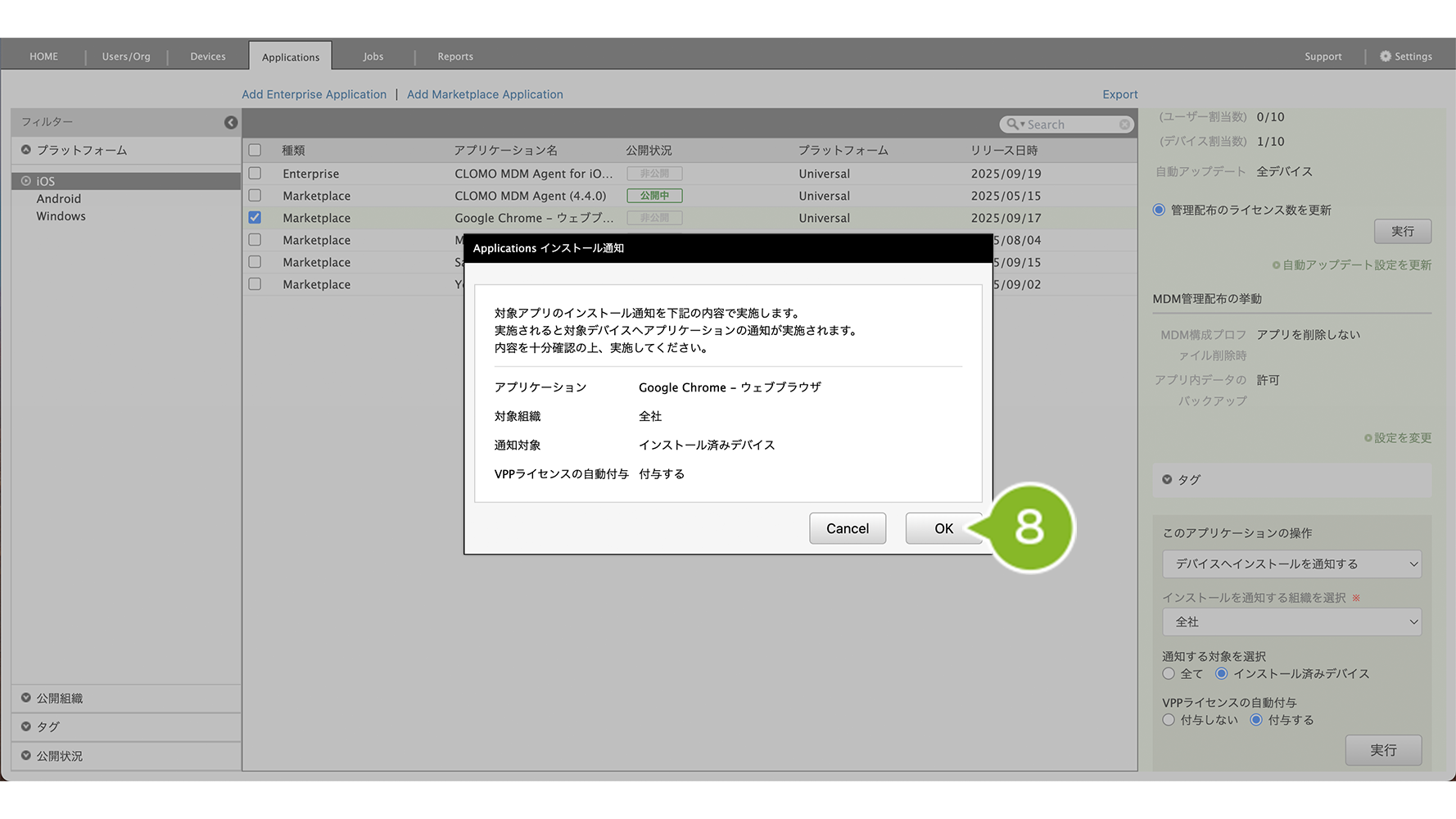Click the Settings gear icon
Image resolution: width=1456 pixels, height=819 pixels.
pos(1385,57)
